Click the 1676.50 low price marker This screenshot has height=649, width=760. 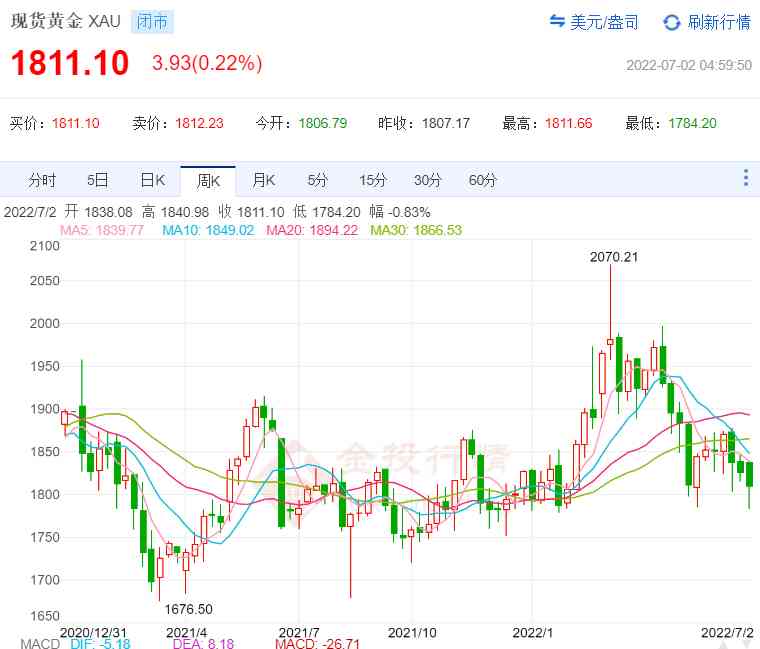(188, 608)
